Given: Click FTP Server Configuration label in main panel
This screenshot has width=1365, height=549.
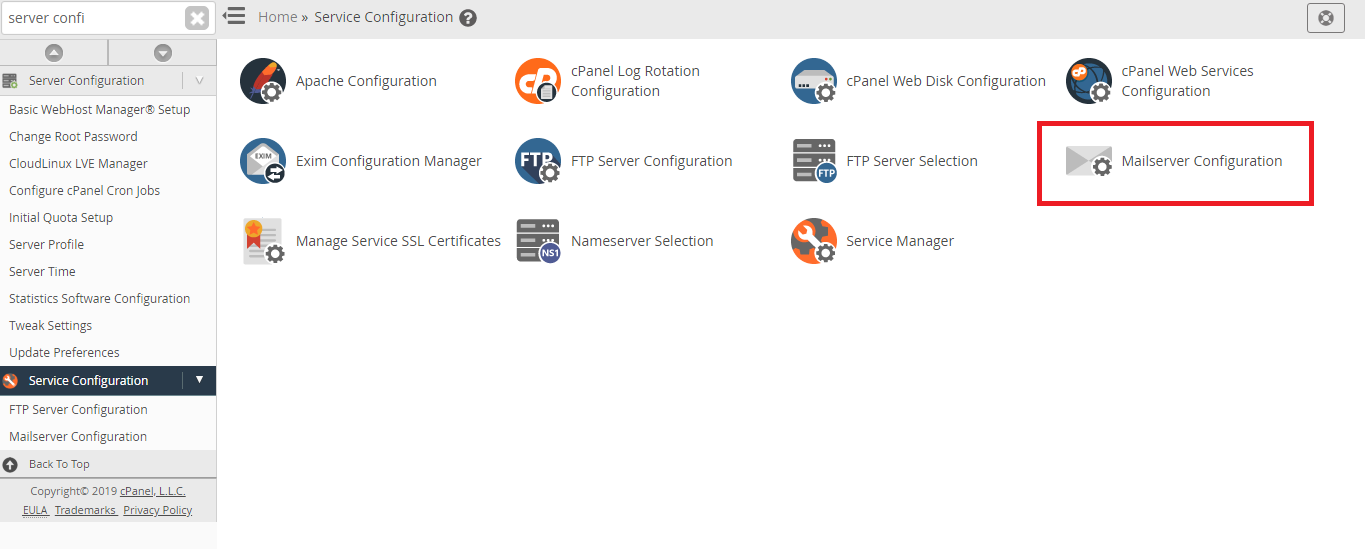Looking at the screenshot, I should point(652,161).
